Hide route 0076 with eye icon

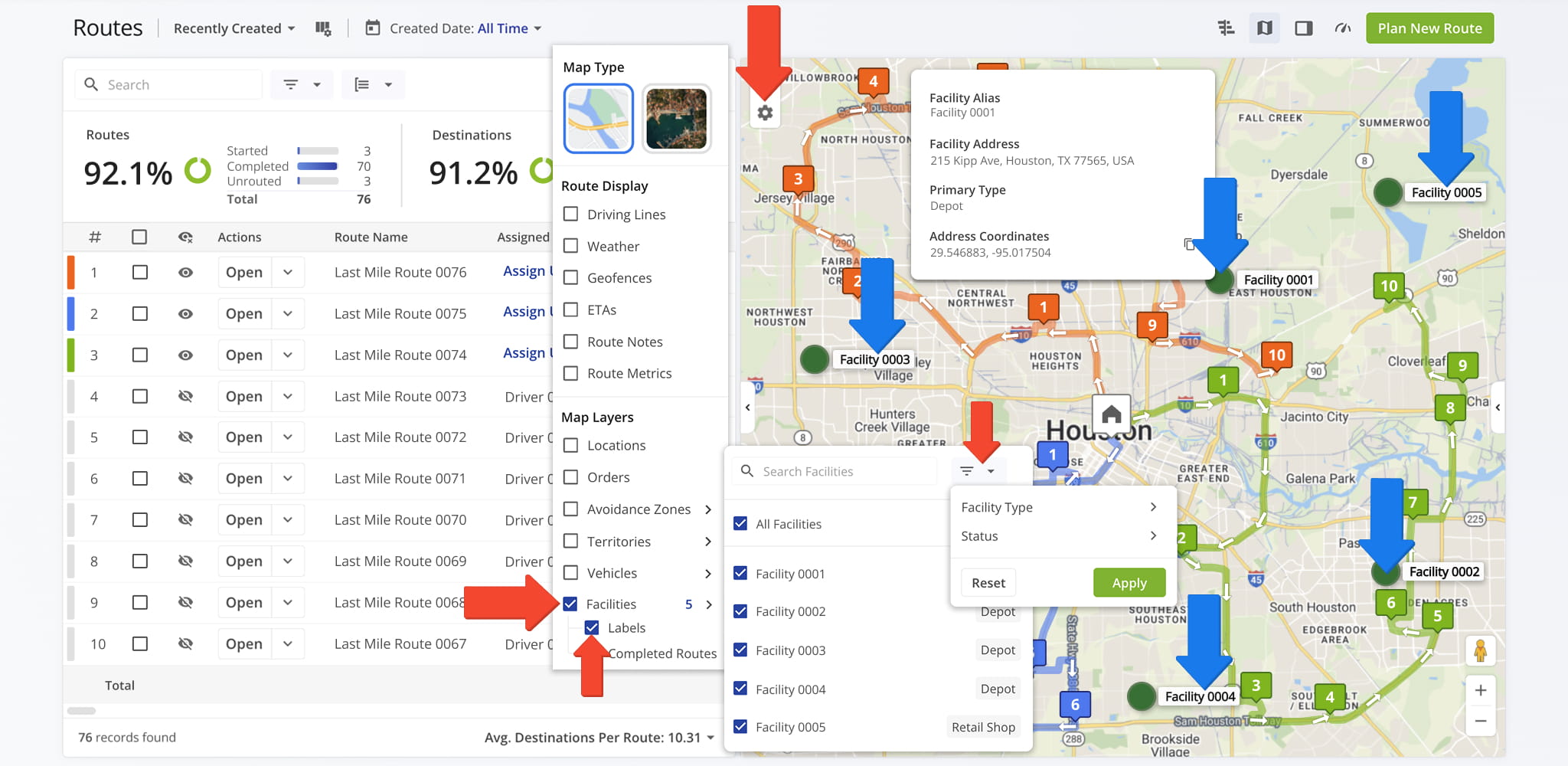pyautogui.click(x=185, y=273)
